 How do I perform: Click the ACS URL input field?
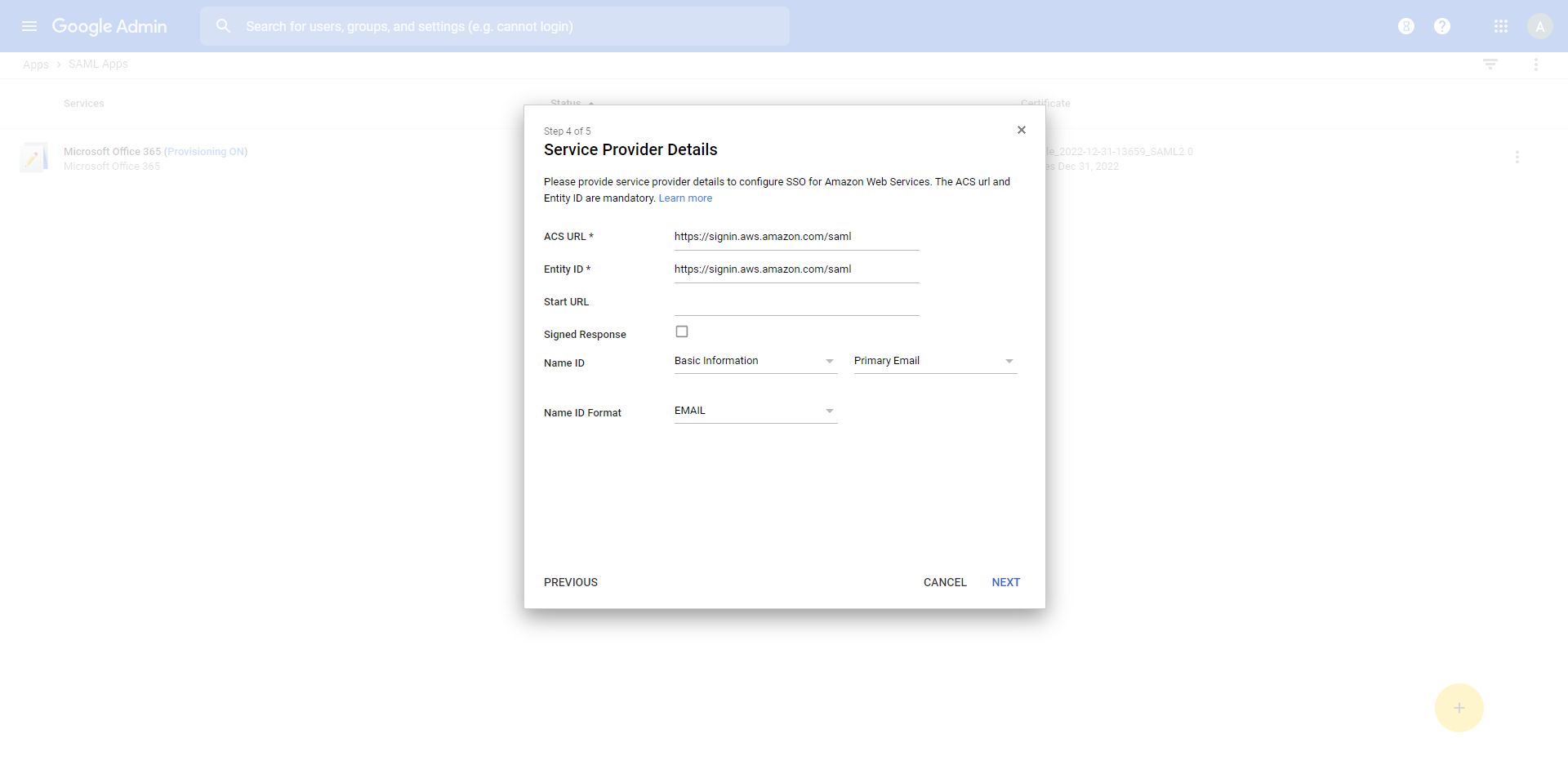pyautogui.click(x=797, y=237)
